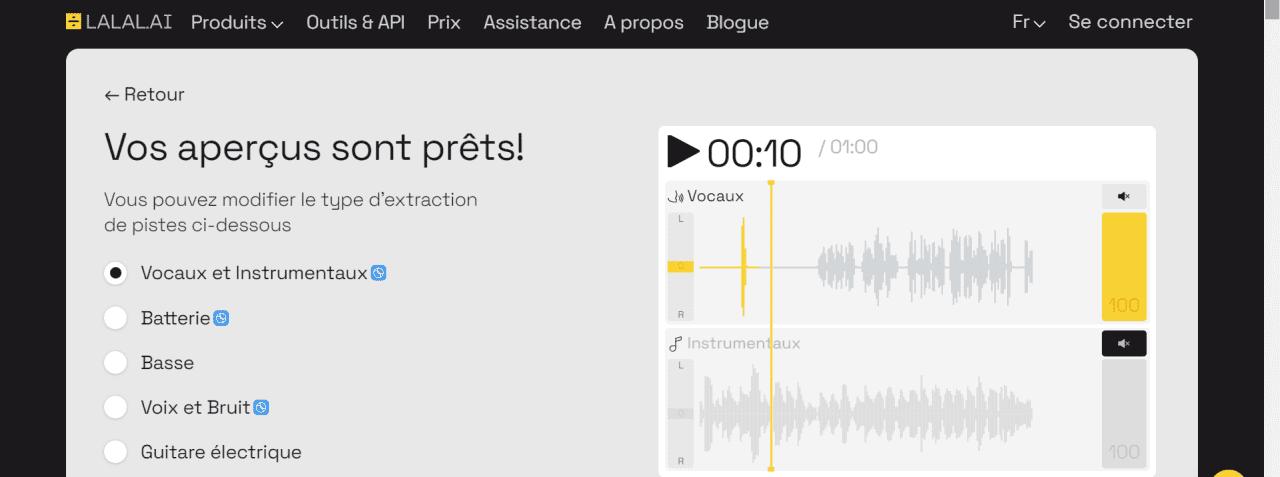This screenshot has height=477, width=1280.
Task: Click the Instrumentaux music note icon
Action: (x=676, y=344)
